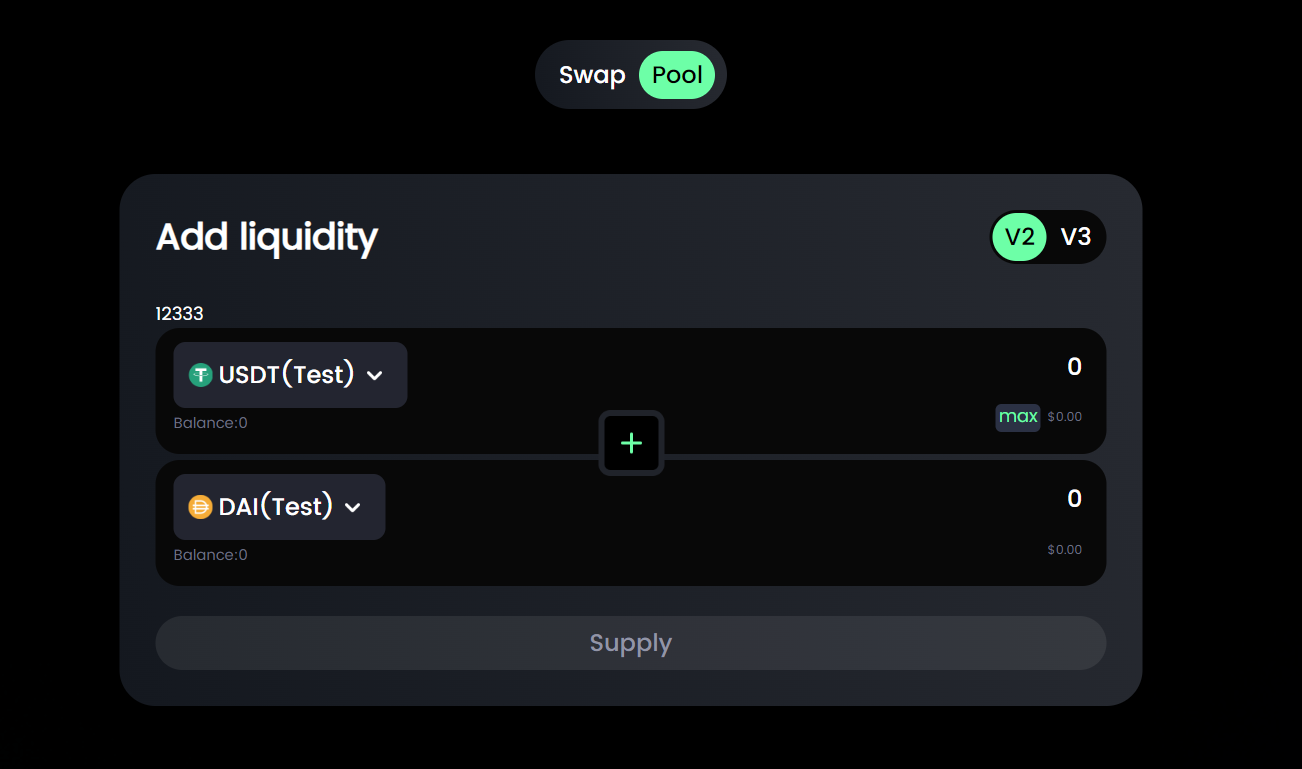This screenshot has height=769, width=1302.
Task: Click the USDT Balance:0 label
Action: (210, 423)
